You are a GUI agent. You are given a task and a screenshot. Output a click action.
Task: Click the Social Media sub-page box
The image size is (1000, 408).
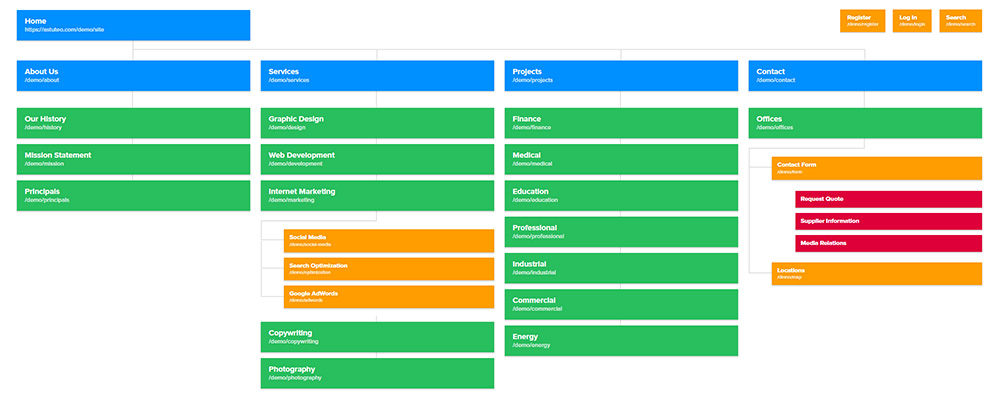pos(389,240)
